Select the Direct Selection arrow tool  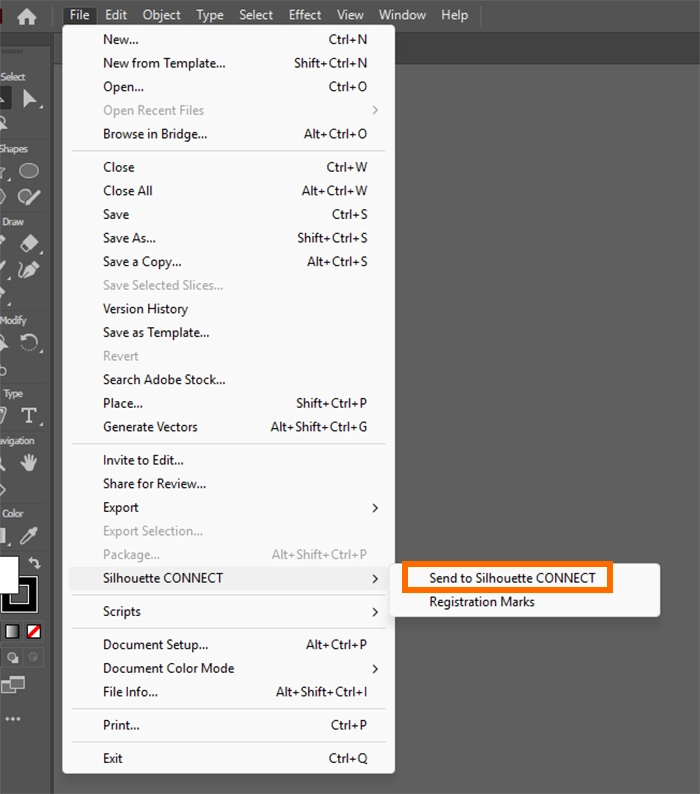[30, 98]
